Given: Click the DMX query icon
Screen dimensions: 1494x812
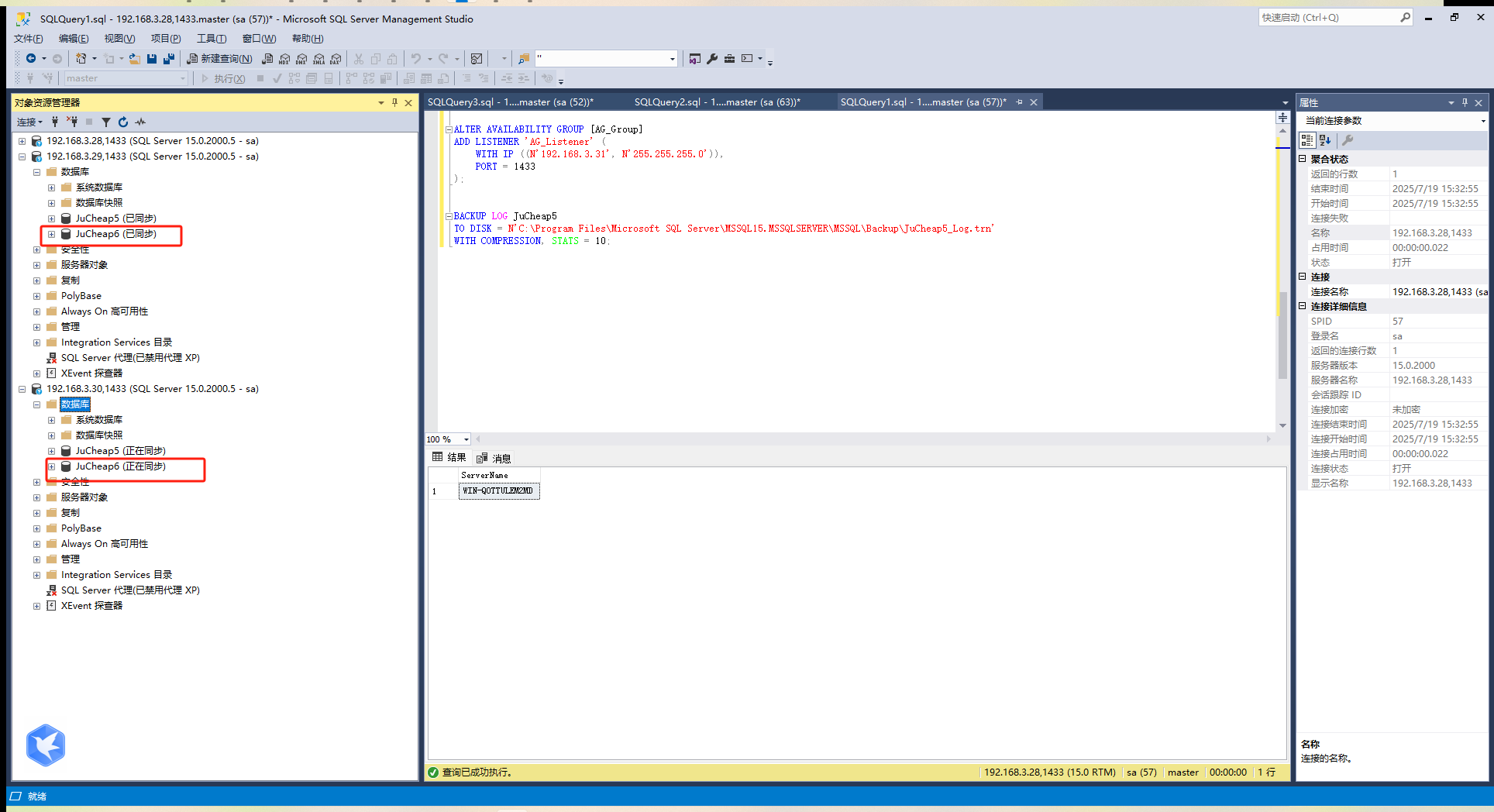Looking at the screenshot, I should click(301, 58).
